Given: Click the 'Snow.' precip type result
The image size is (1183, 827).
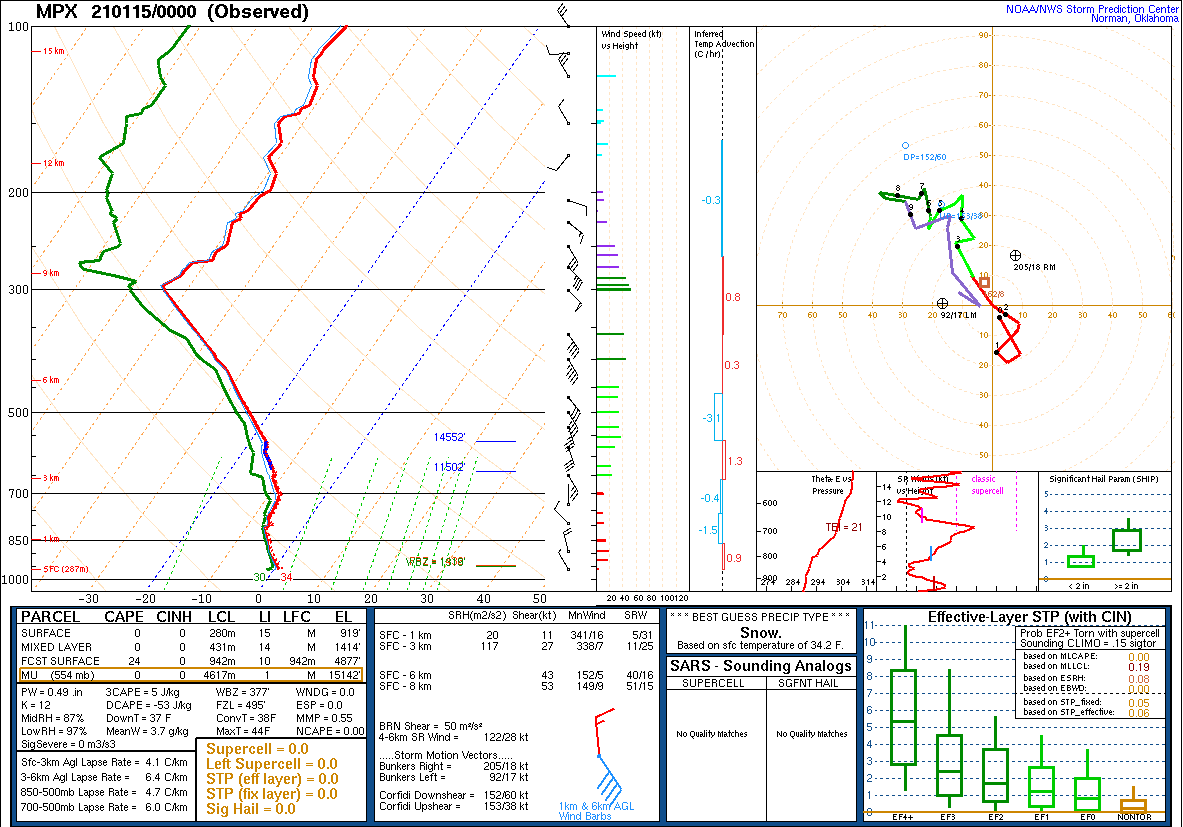Looking at the screenshot, I should click(760, 632).
